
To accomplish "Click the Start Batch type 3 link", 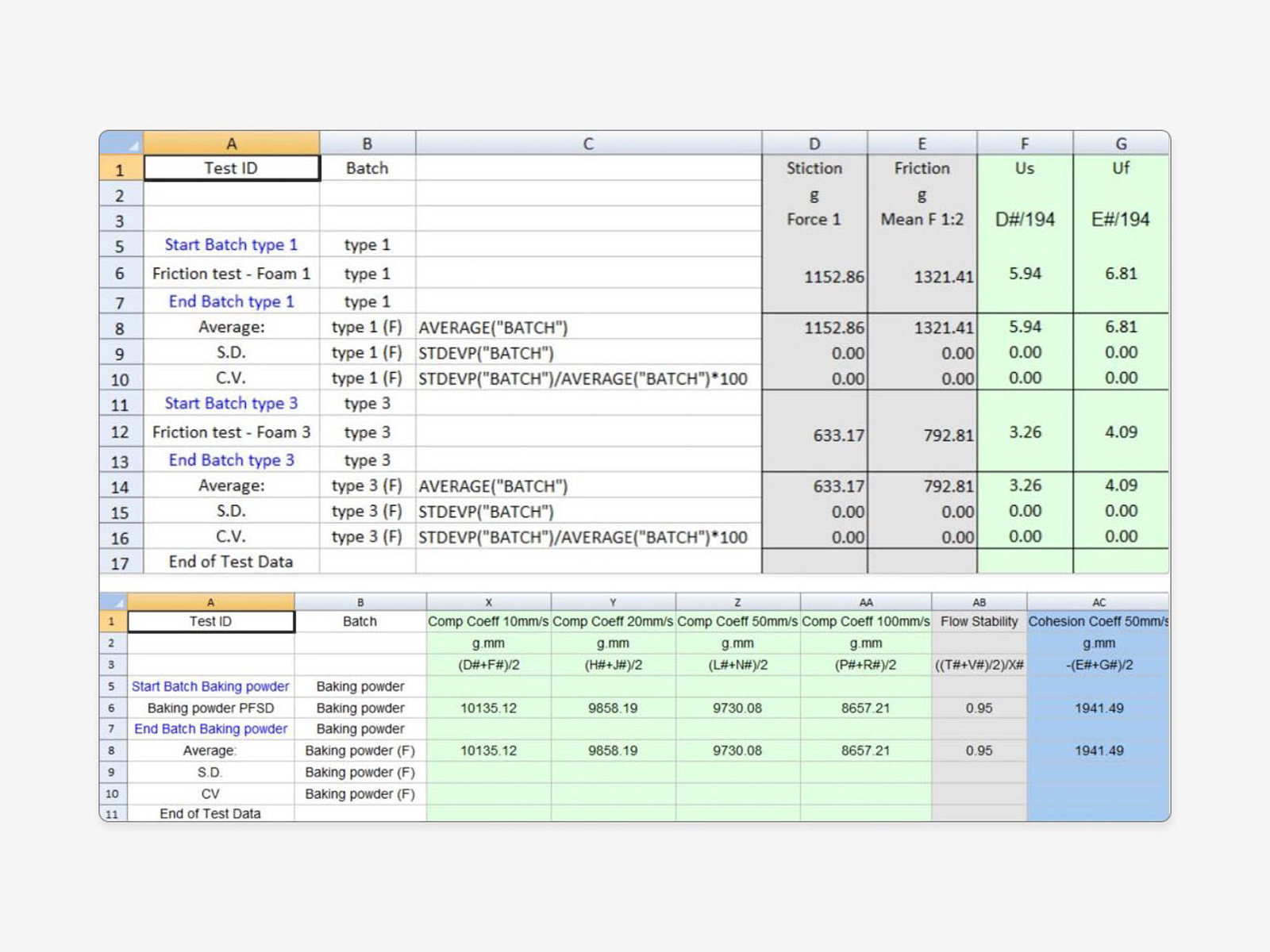I will pos(230,404).
